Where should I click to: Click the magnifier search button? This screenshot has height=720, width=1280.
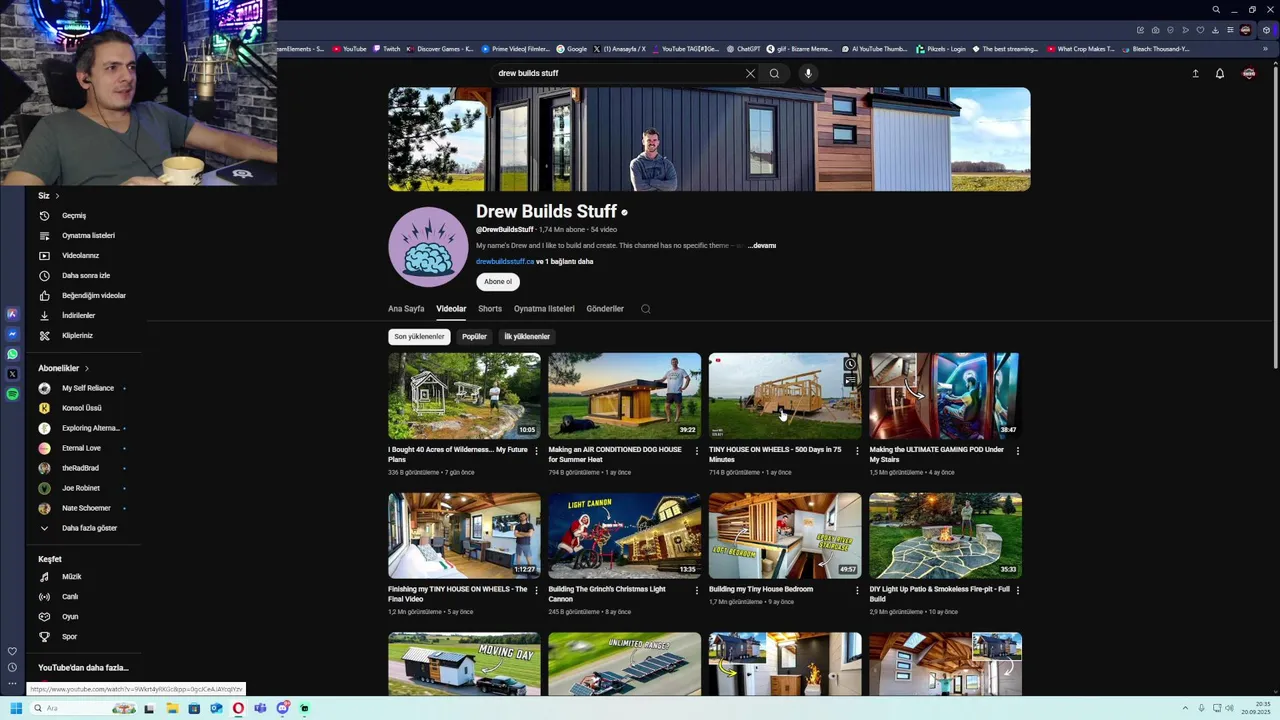click(x=774, y=73)
